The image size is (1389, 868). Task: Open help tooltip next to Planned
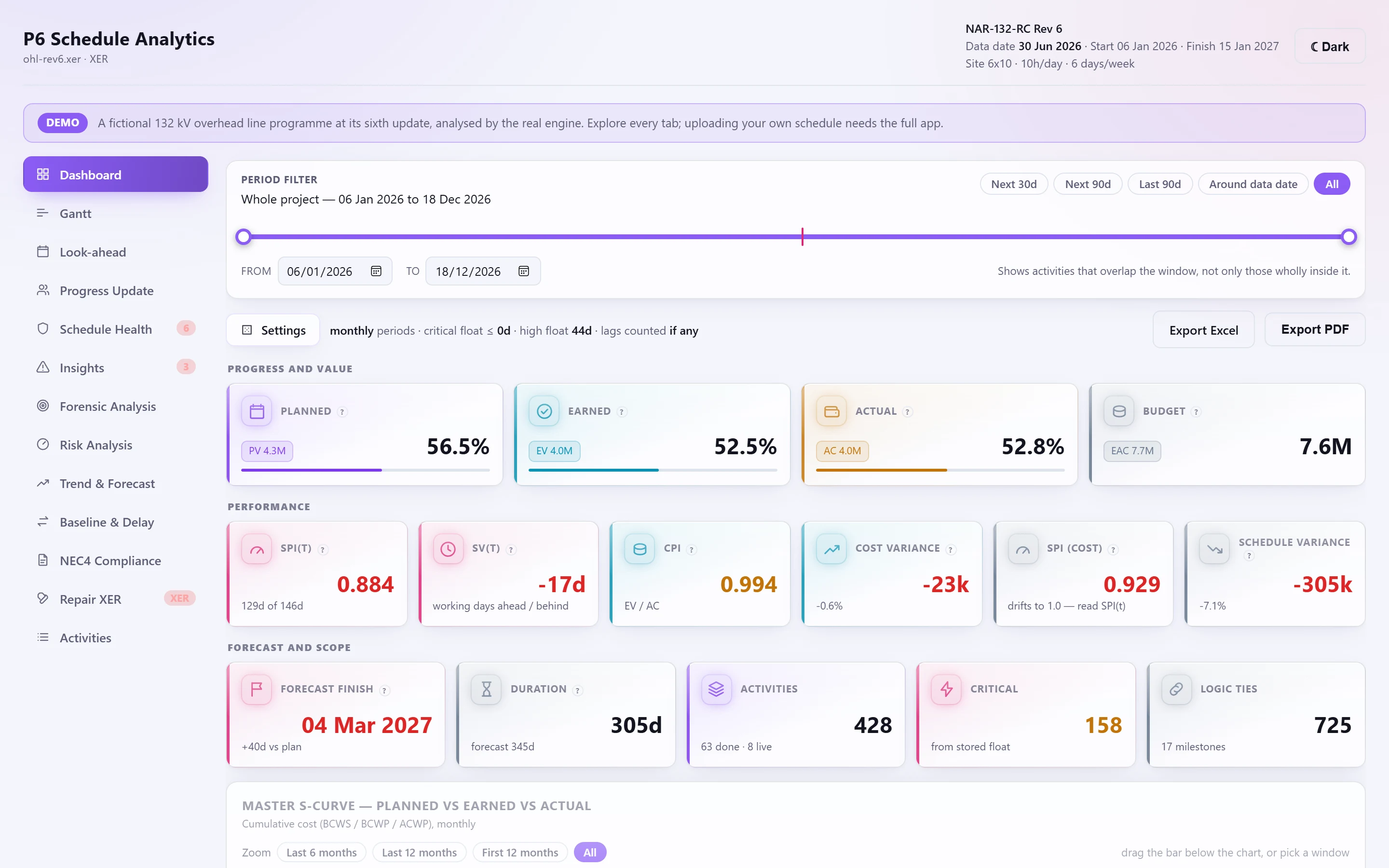coord(342,412)
